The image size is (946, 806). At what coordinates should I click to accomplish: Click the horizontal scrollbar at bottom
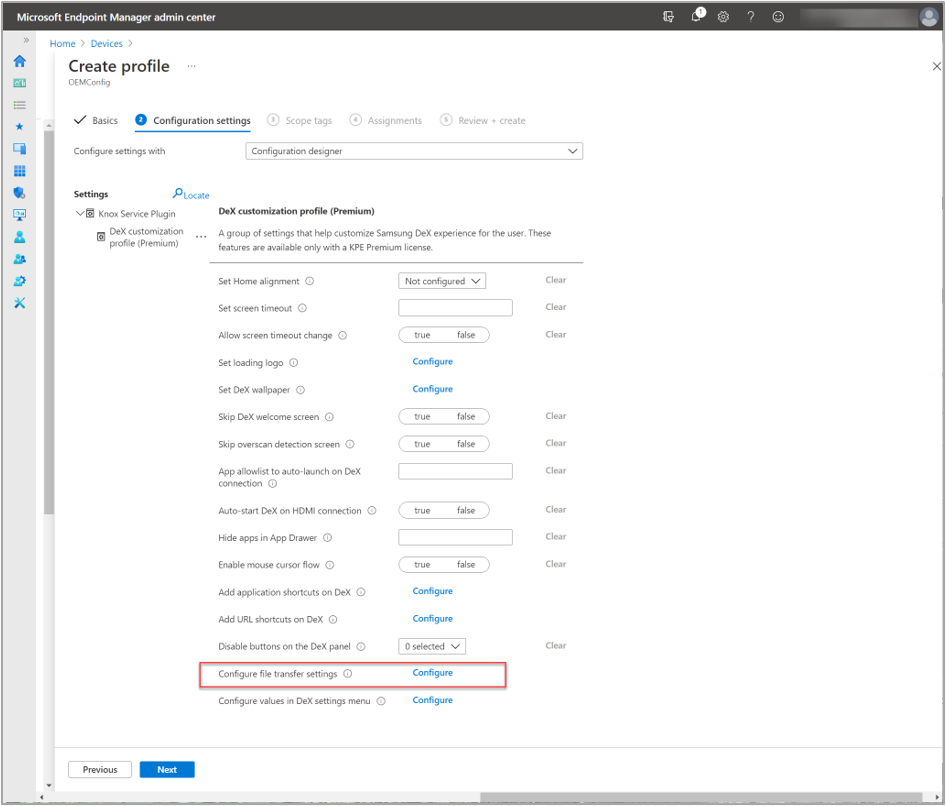(701, 798)
